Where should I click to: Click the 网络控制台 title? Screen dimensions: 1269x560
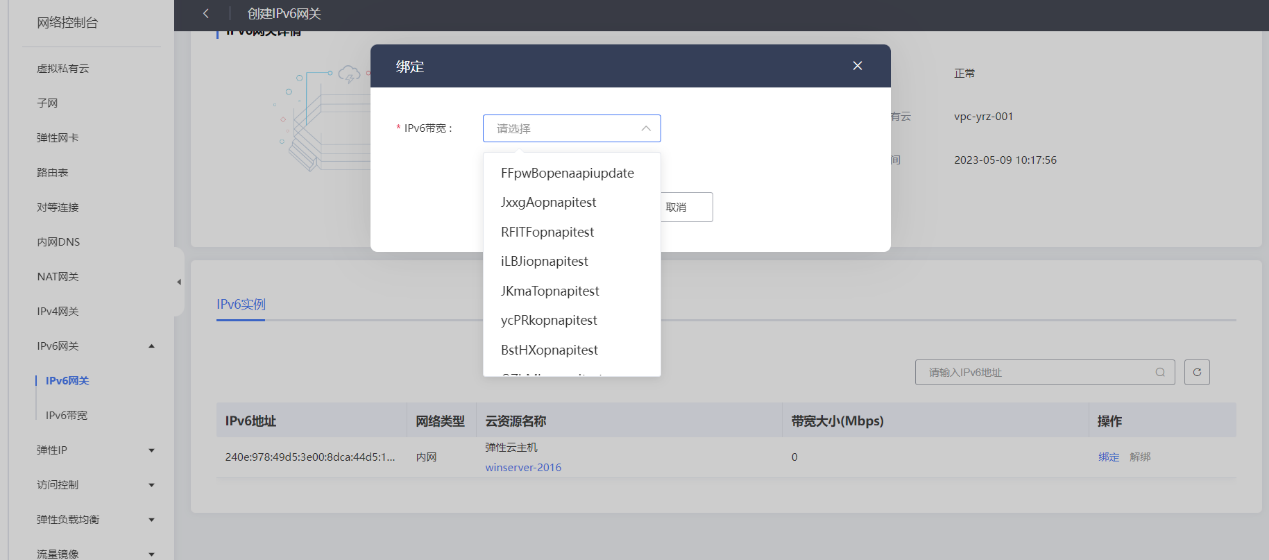[68, 22]
